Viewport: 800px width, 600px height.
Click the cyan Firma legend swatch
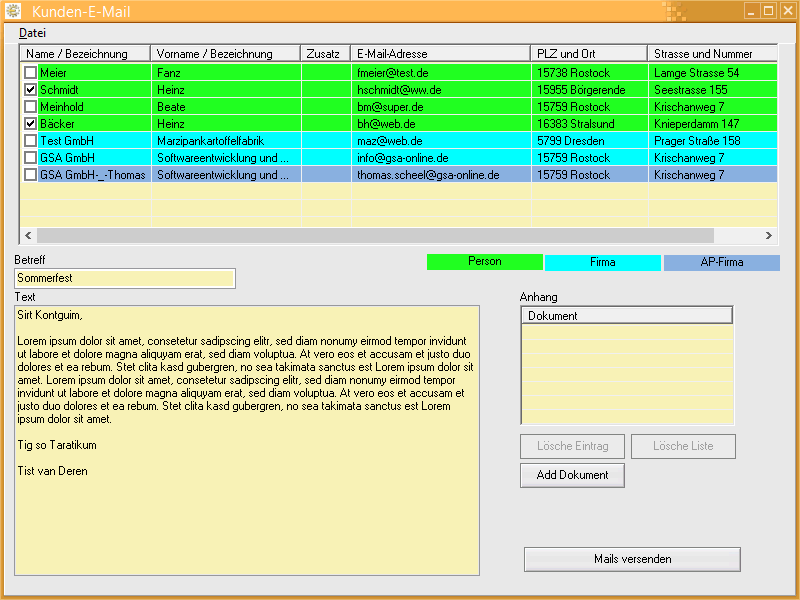[603, 263]
